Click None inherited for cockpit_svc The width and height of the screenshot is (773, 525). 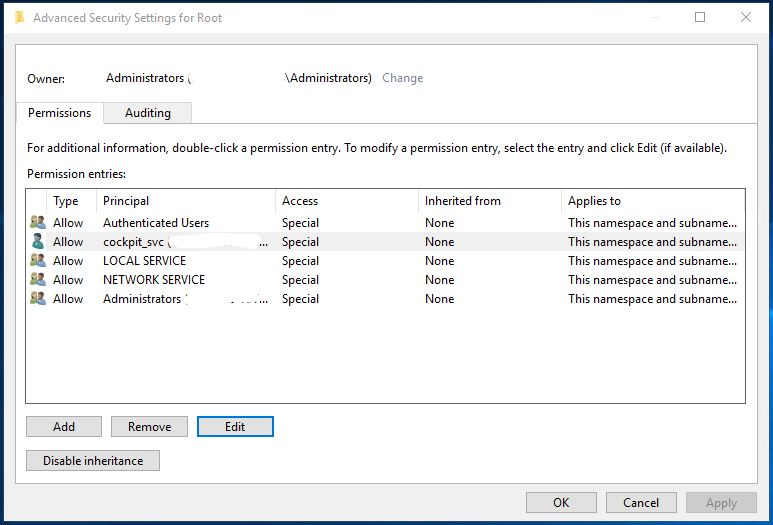(439, 242)
